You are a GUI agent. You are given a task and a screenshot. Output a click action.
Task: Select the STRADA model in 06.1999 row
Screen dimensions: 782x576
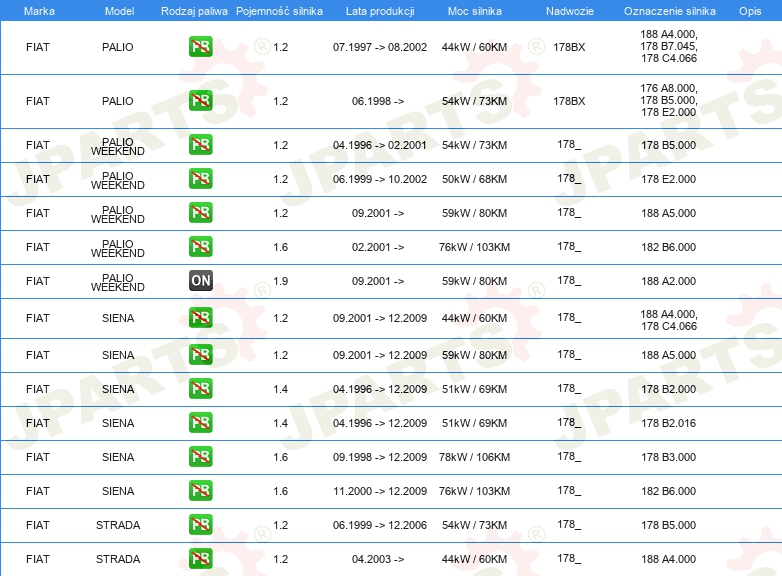(x=118, y=525)
